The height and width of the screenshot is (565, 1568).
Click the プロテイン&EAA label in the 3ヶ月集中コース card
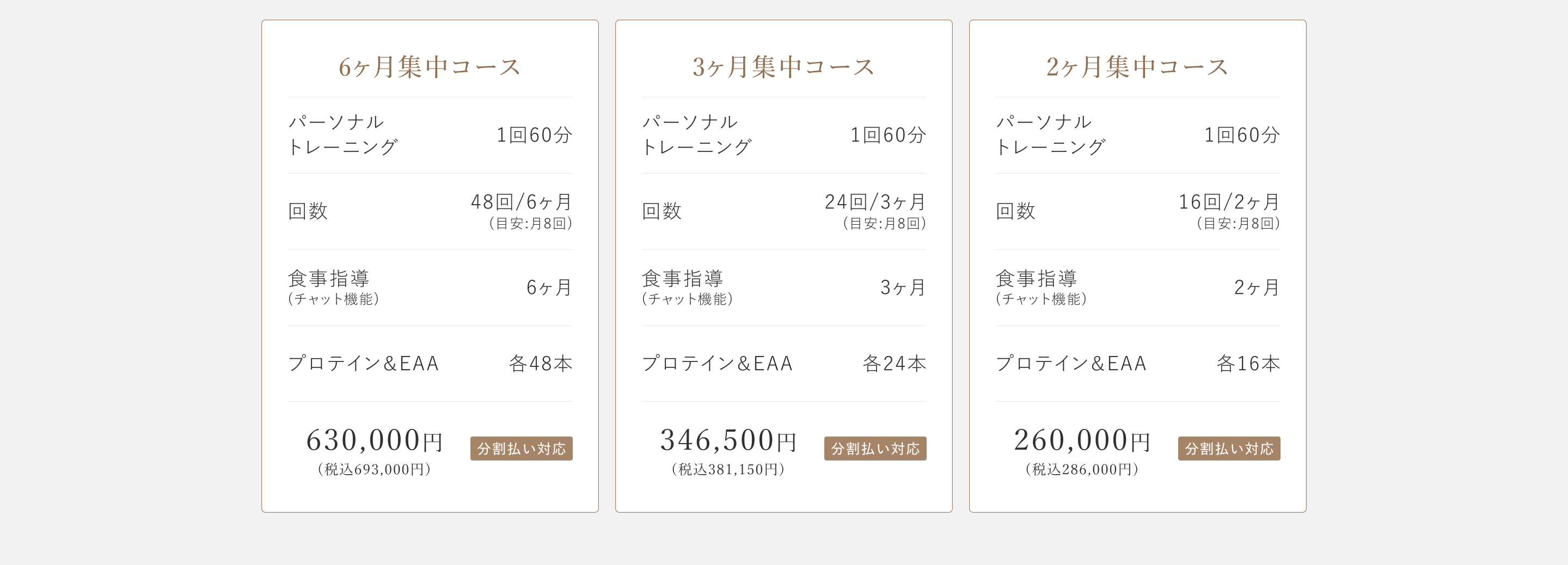pos(717,364)
